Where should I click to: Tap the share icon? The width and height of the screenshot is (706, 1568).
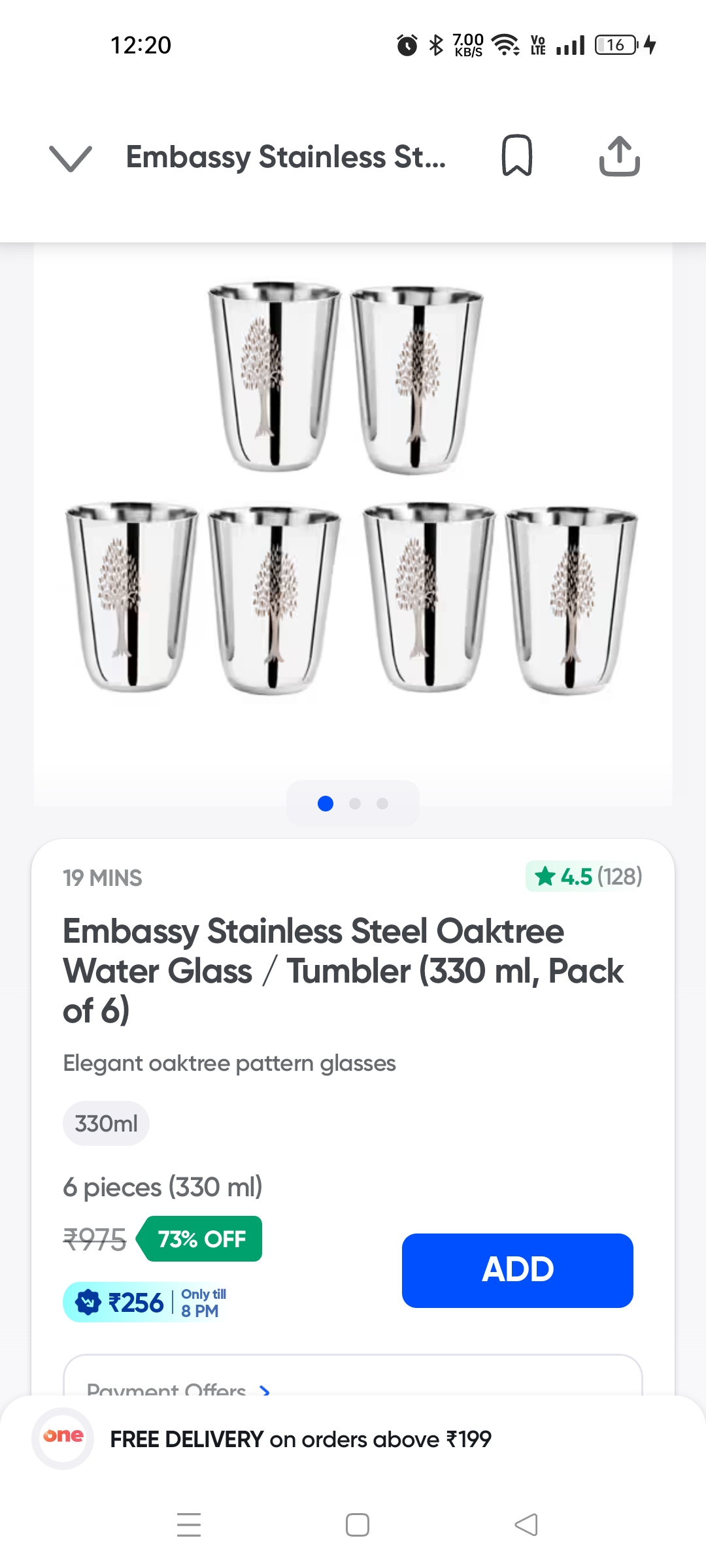click(x=619, y=156)
